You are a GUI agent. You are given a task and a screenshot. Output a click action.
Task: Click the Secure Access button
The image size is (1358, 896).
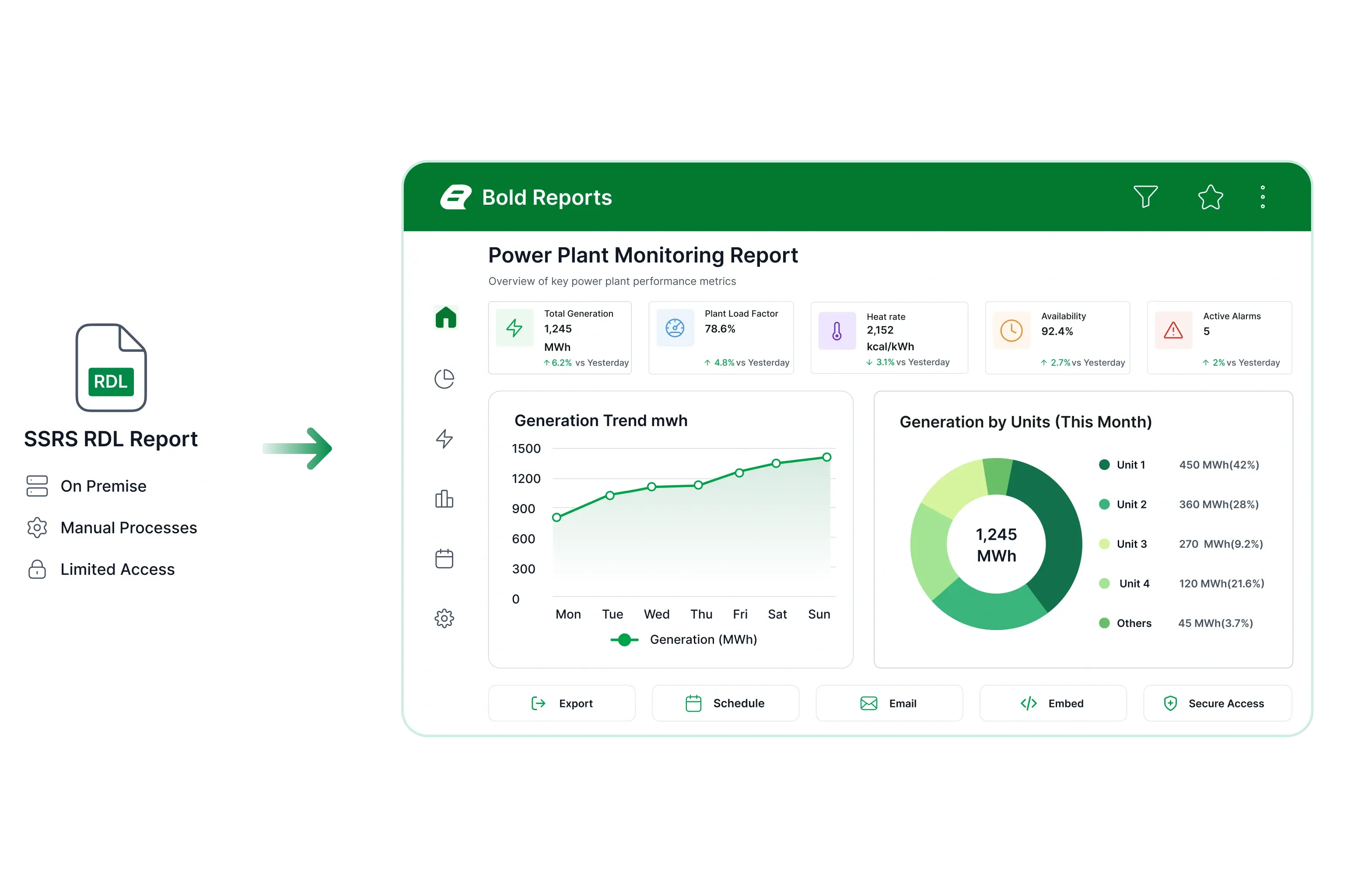tap(1217, 703)
